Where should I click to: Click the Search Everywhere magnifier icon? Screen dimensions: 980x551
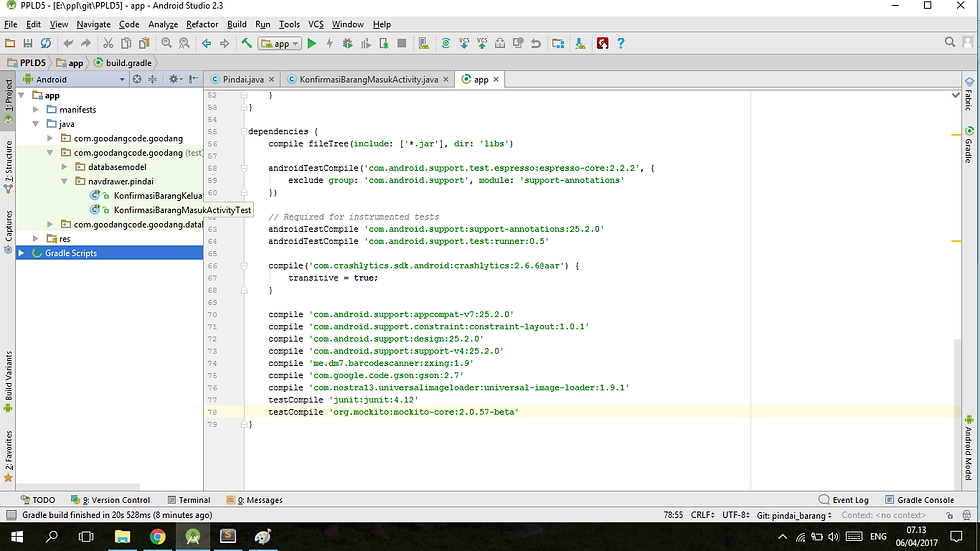949,42
